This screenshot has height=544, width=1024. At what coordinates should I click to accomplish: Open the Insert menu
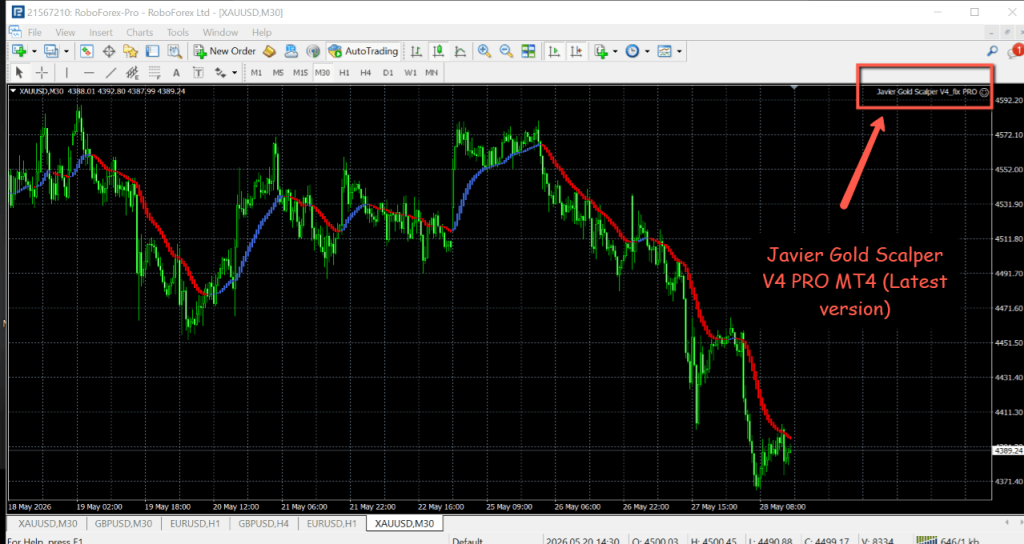click(x=101, y=32)
